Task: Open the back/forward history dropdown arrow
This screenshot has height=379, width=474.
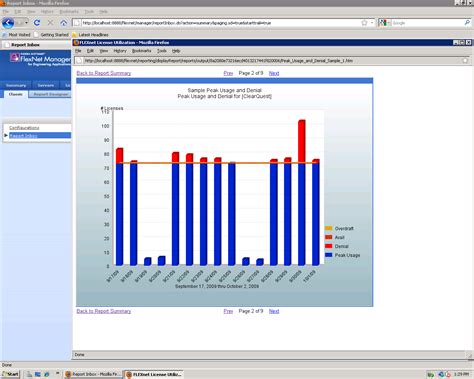Action: (x=27, y=23)
